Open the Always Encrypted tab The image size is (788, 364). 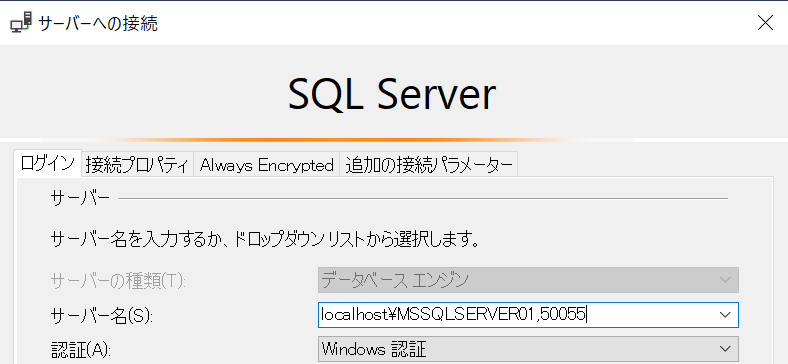pyautogui.click(x=266, y=165)
